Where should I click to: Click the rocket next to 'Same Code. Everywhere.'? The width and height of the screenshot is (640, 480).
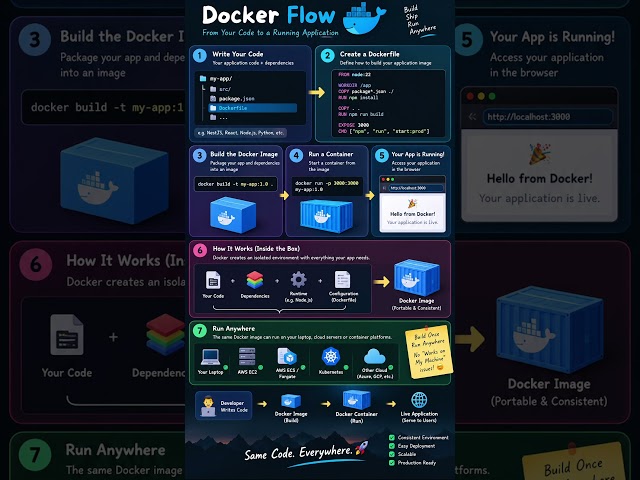pyautogui.click(x=361, y=448)
